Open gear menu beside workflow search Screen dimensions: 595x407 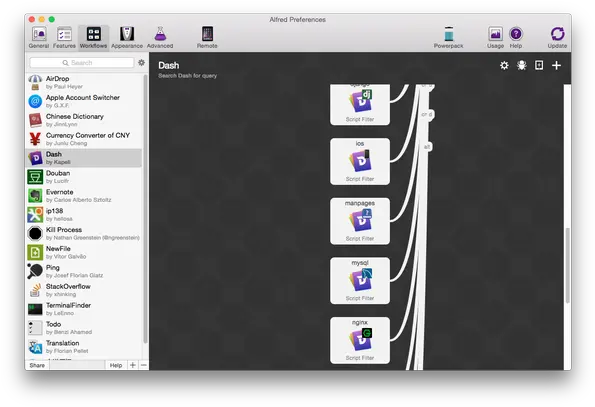[141, 63]
